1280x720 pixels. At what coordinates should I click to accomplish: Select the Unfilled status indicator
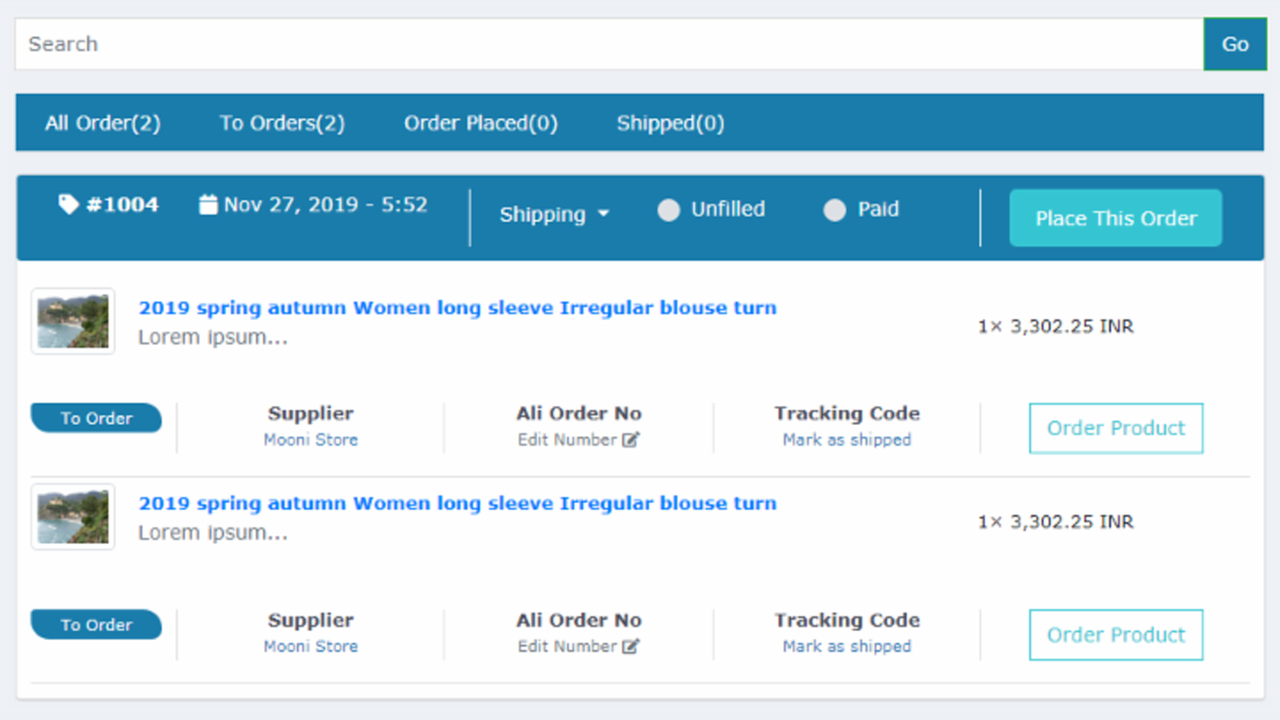668,210
